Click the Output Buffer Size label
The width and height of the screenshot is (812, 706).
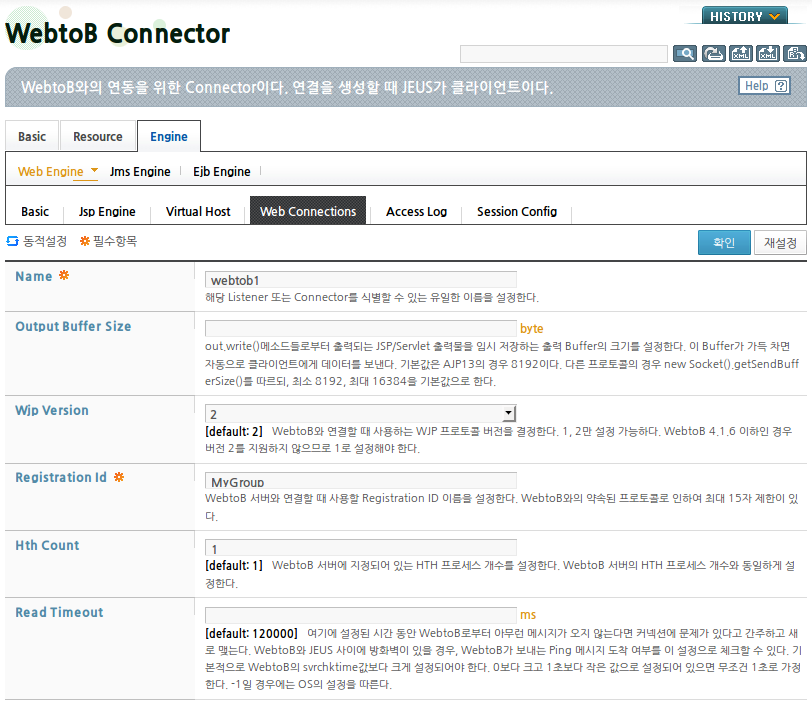click(x=73, y=326)
